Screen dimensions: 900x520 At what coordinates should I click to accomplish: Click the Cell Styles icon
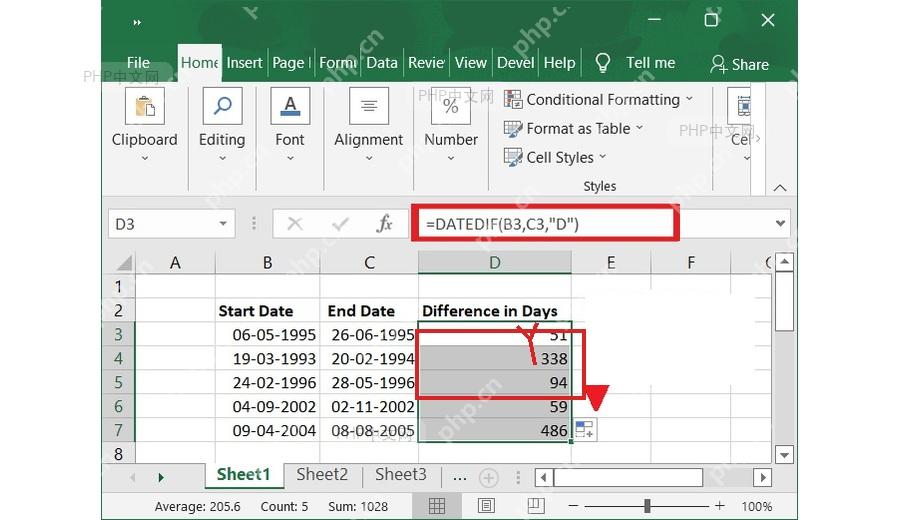tap(513, 157)
